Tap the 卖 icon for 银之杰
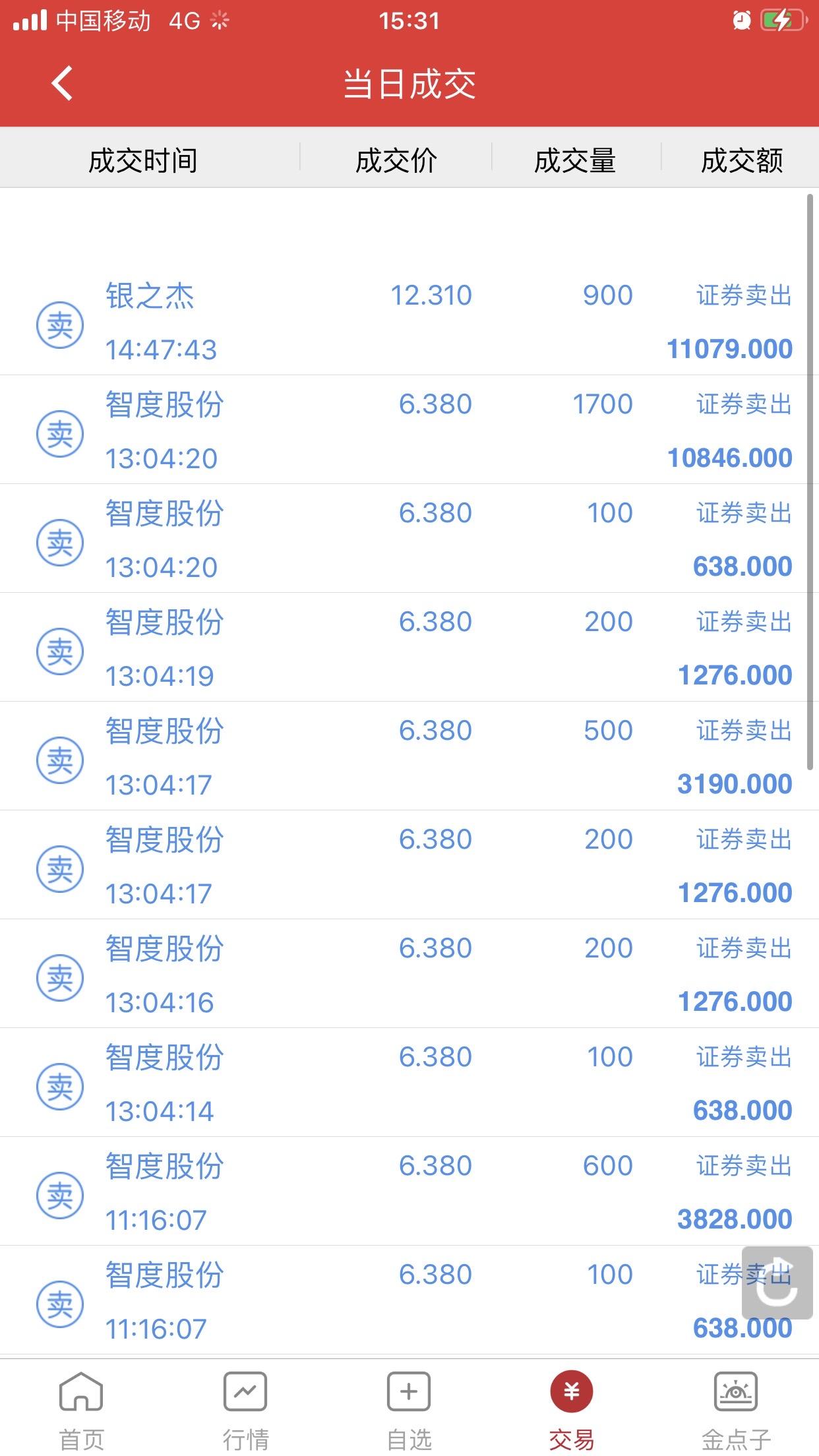The height and width of the screenshot is (1456, 819). click(x=59, y=325)
